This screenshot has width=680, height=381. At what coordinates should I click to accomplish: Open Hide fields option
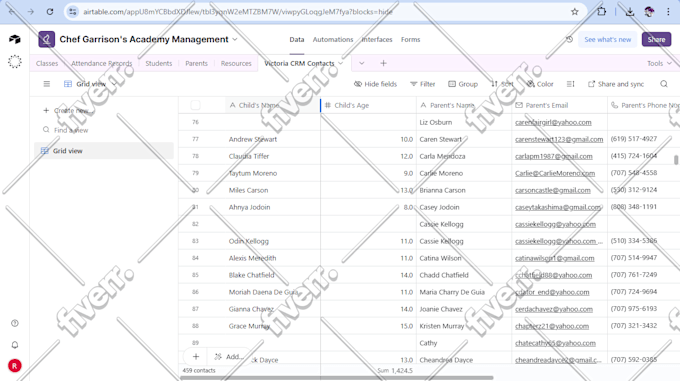point(376,84)
